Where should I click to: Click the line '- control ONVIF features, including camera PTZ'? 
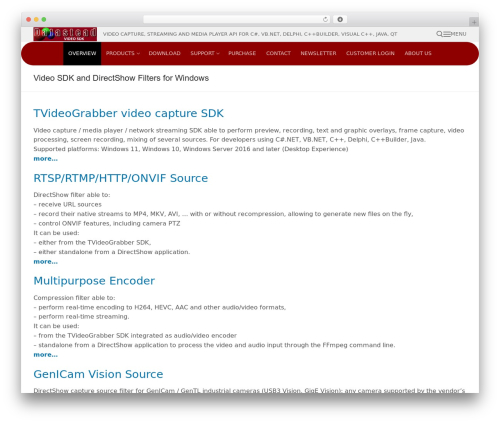[107, 223]
